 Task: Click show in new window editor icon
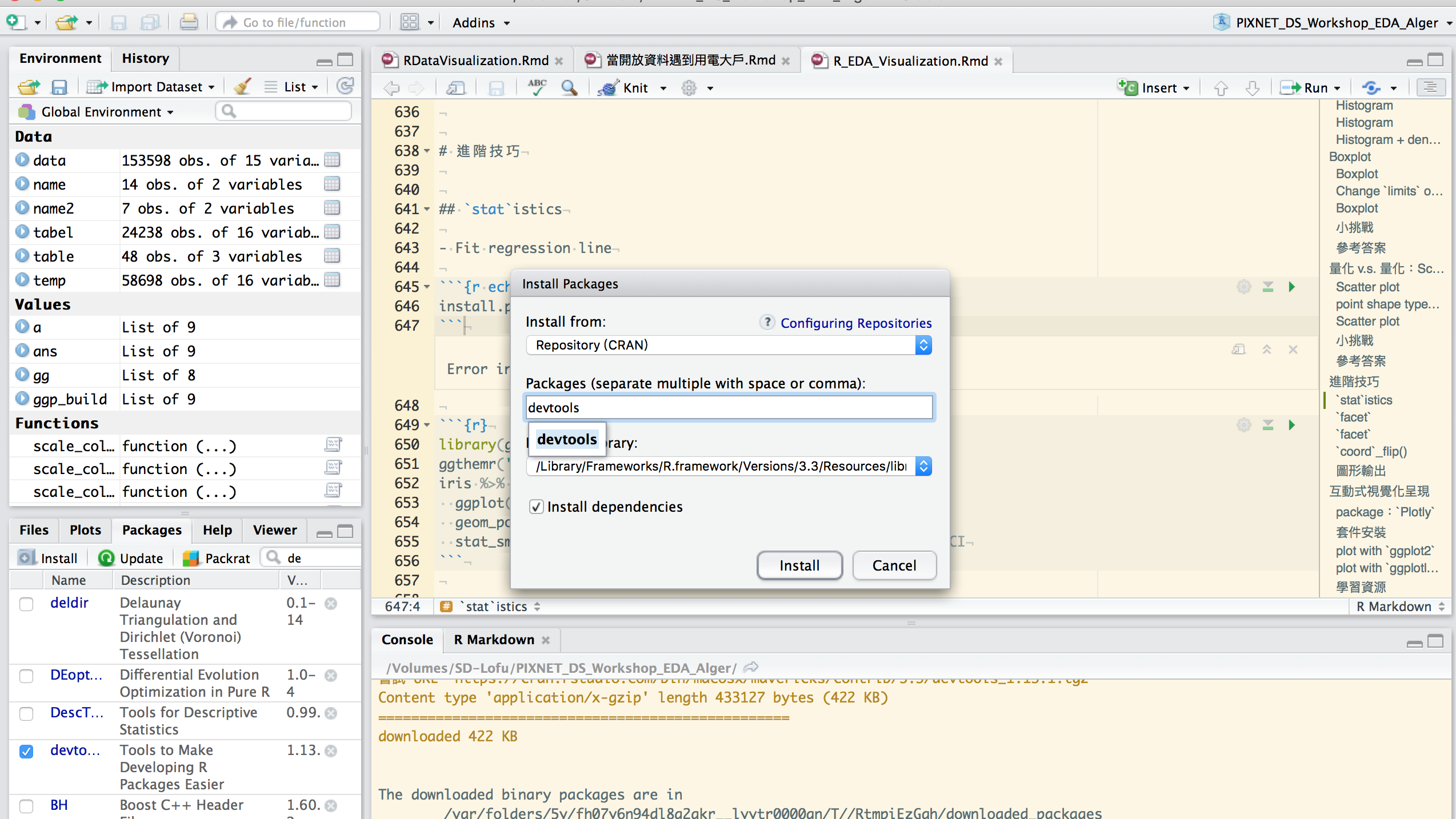456,87
